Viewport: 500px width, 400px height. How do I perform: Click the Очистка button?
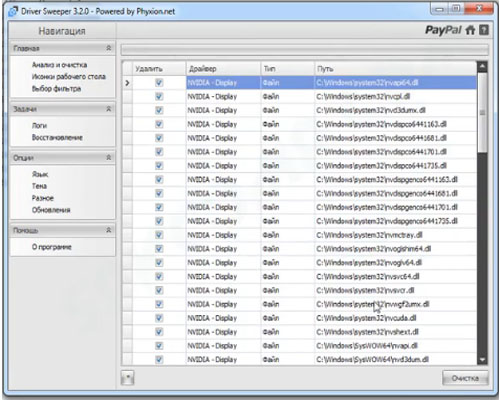(x=465, y=378)
